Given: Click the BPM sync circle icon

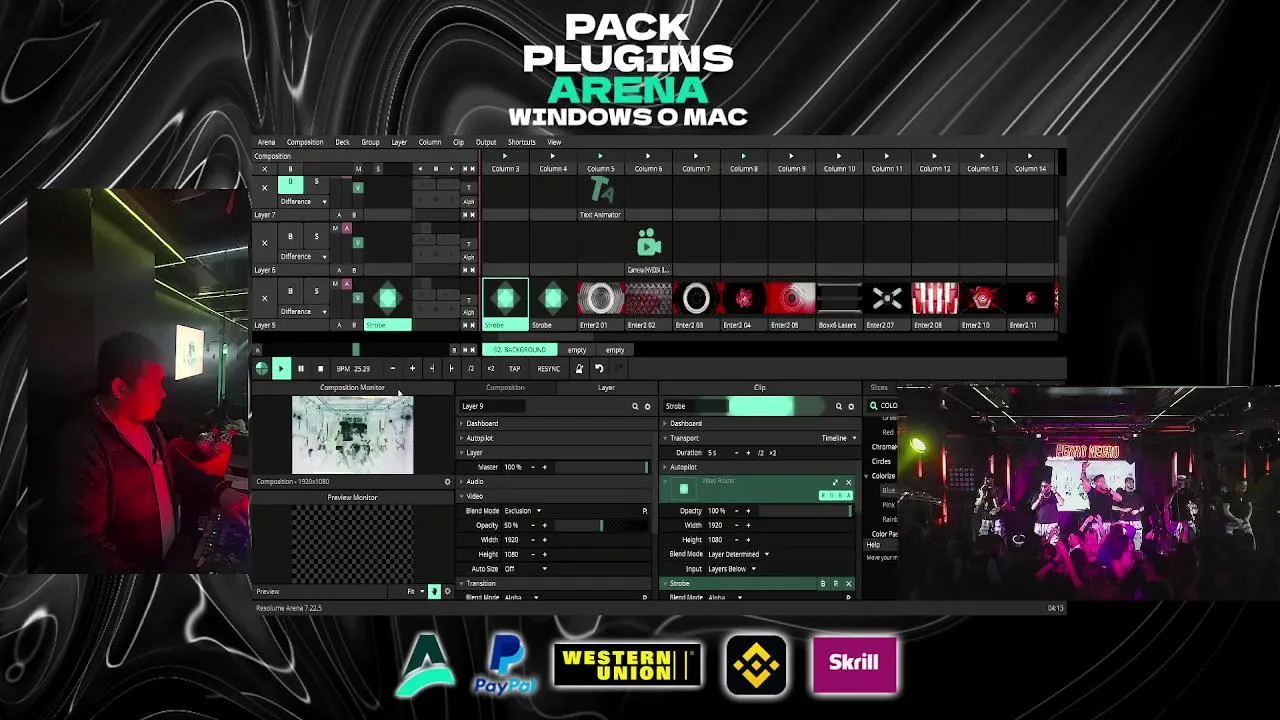Looking at the screenshot, I should pyautogui.click(x=262, y=369).
